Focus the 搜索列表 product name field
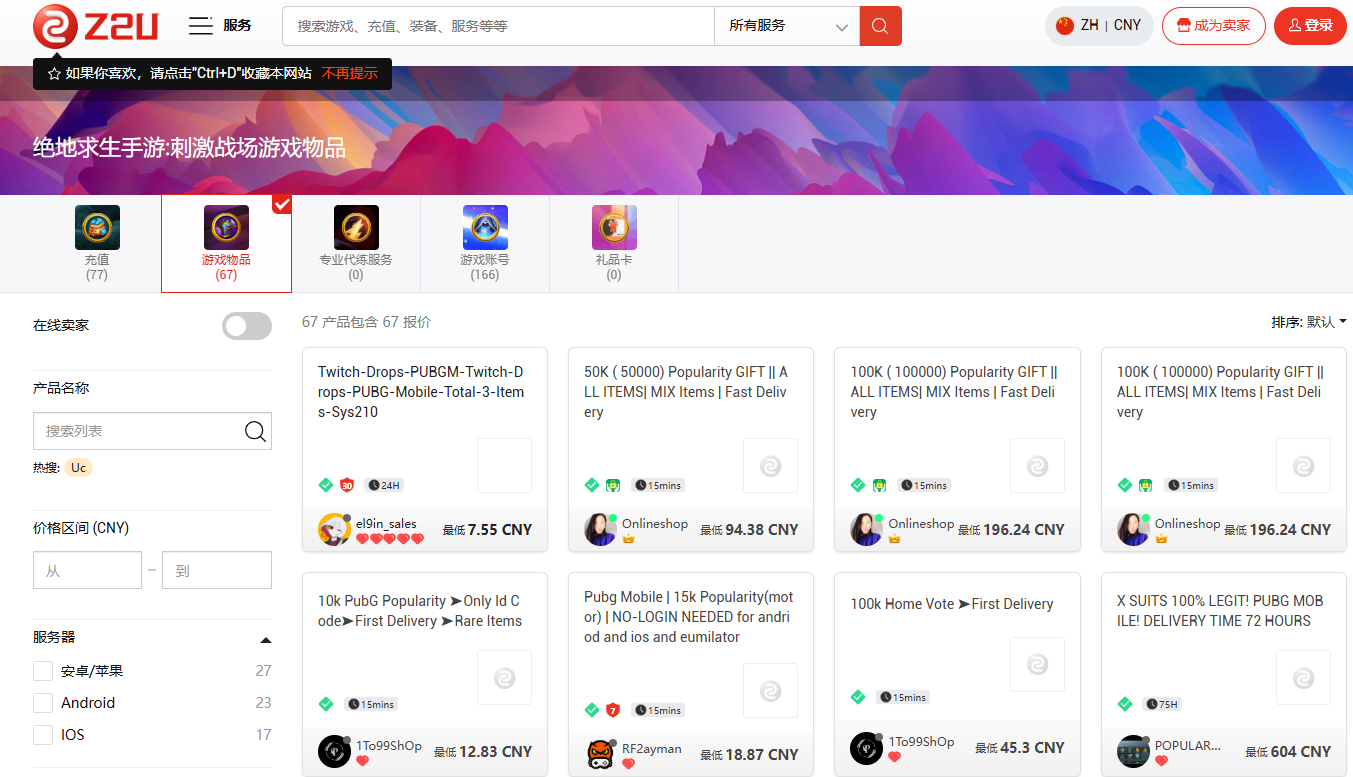This screenshot has height=777, width=1353. [x=152, y=431]
